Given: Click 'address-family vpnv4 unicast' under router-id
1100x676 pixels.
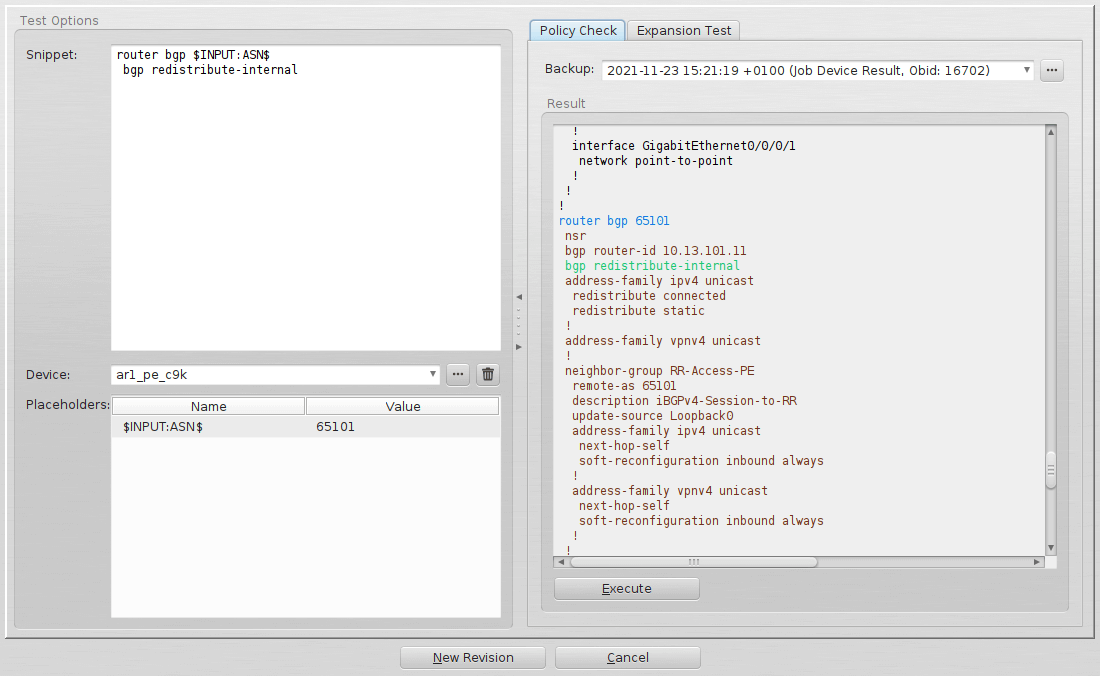Looking at the screenshot, I should pyautogui.click(x=663, y=341).
